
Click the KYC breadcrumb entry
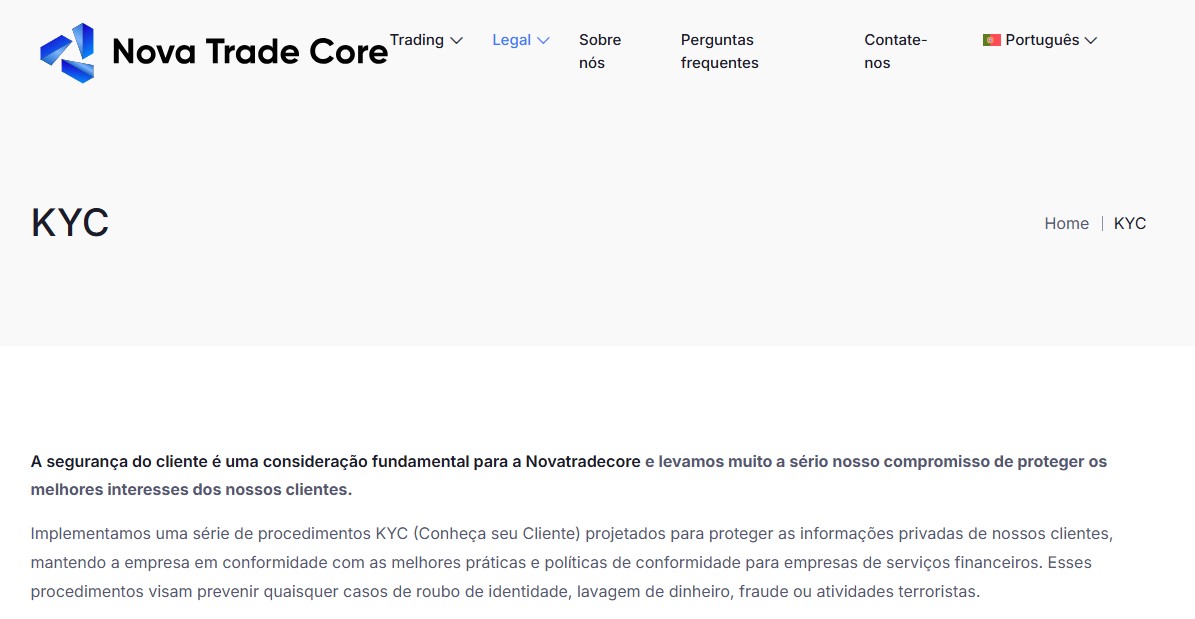[1130, 223]
